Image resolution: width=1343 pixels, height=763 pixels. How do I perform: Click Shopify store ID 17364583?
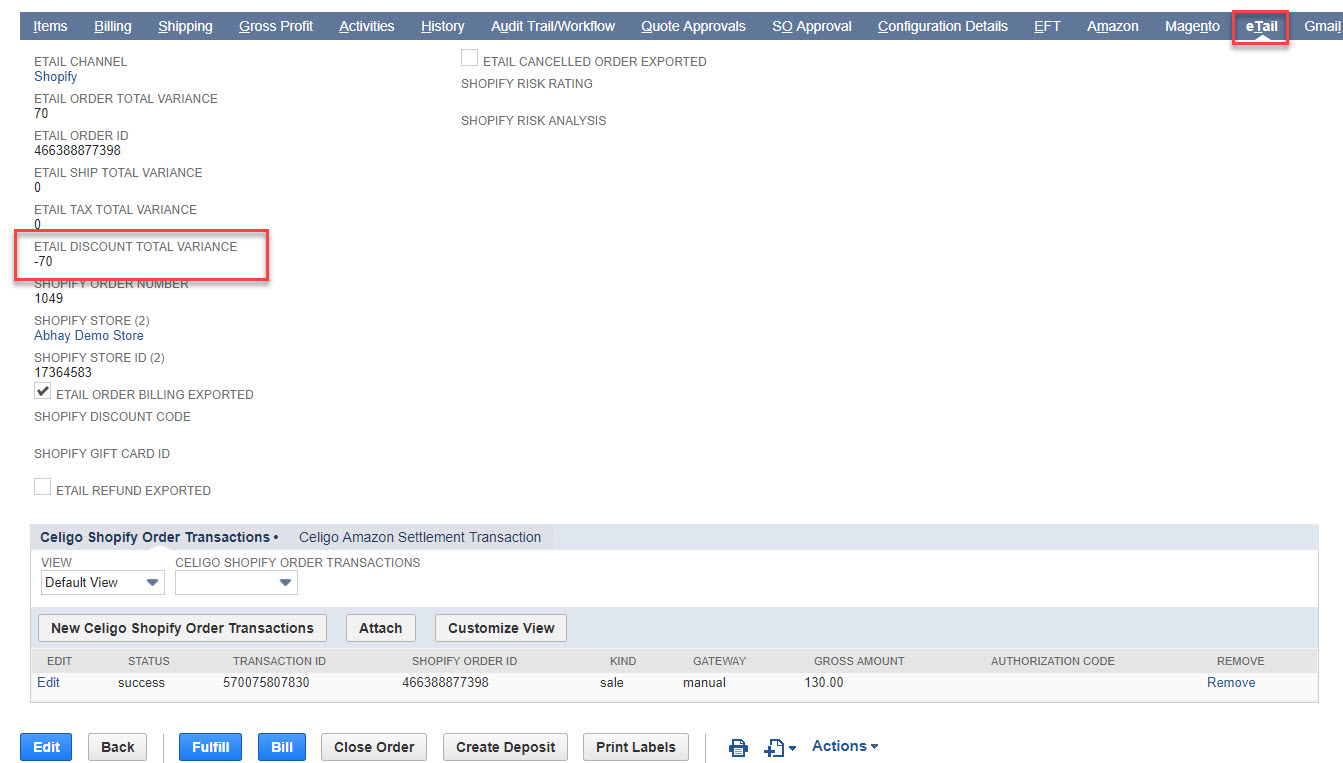[x=63, y=372]
